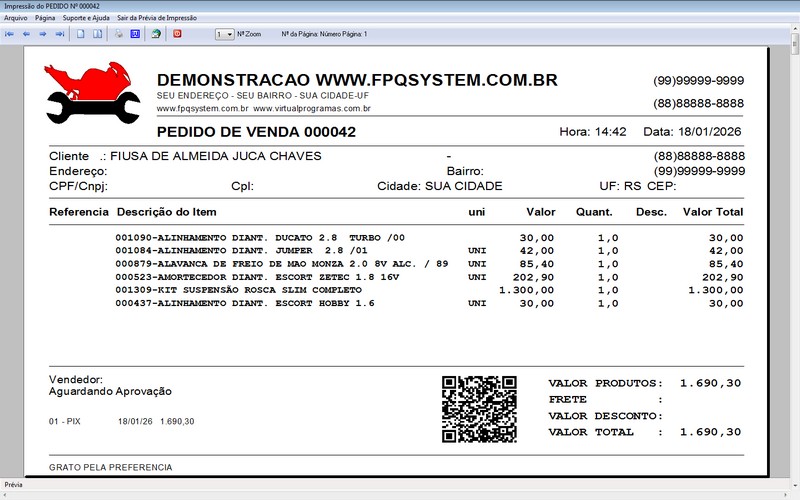This screenshot has height=500, width=800.
Task: Click the next page arrow icon
Action: 43,34
